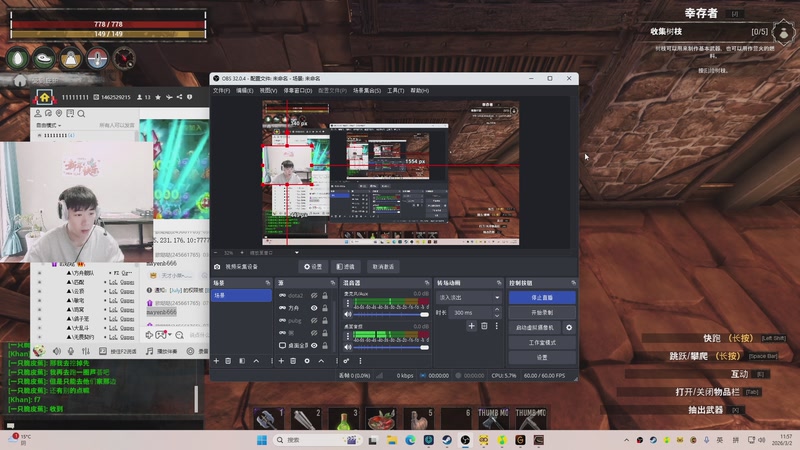
Task: Add a scene transition with the plus
Action: click(471, 326)
